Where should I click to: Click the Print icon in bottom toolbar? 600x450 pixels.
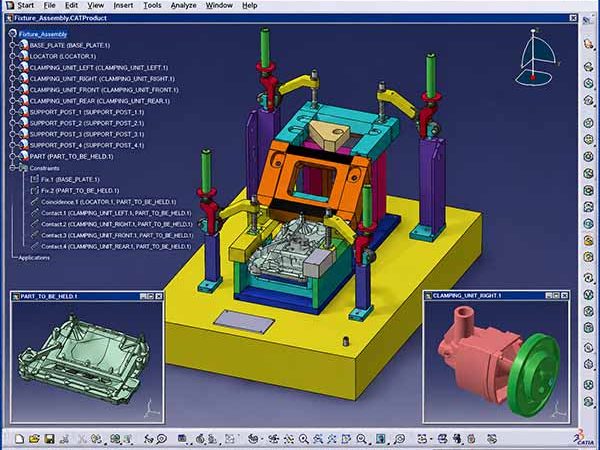click(x=64, y=439)
